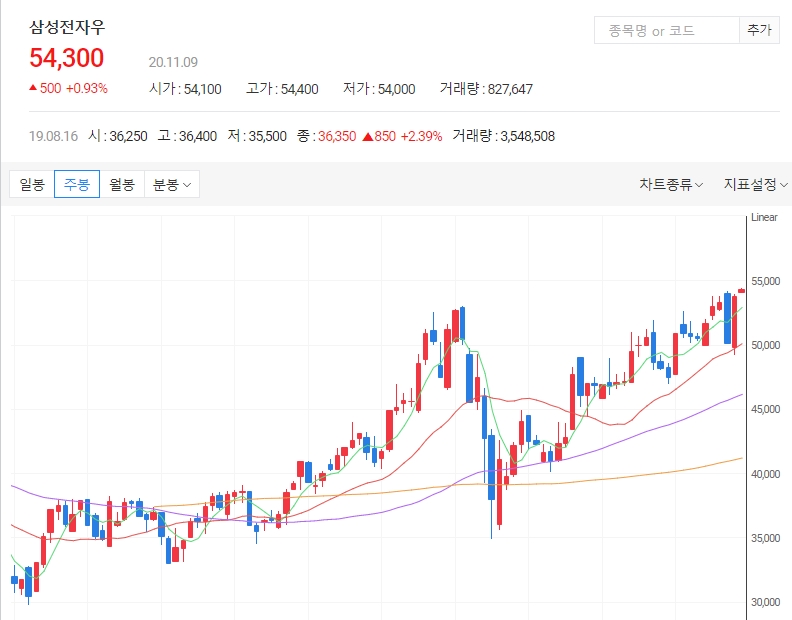Viewport: 792px width, 620px height.
Task: Click the 20.11.09 date text
Action: click(x=173, y=62)
